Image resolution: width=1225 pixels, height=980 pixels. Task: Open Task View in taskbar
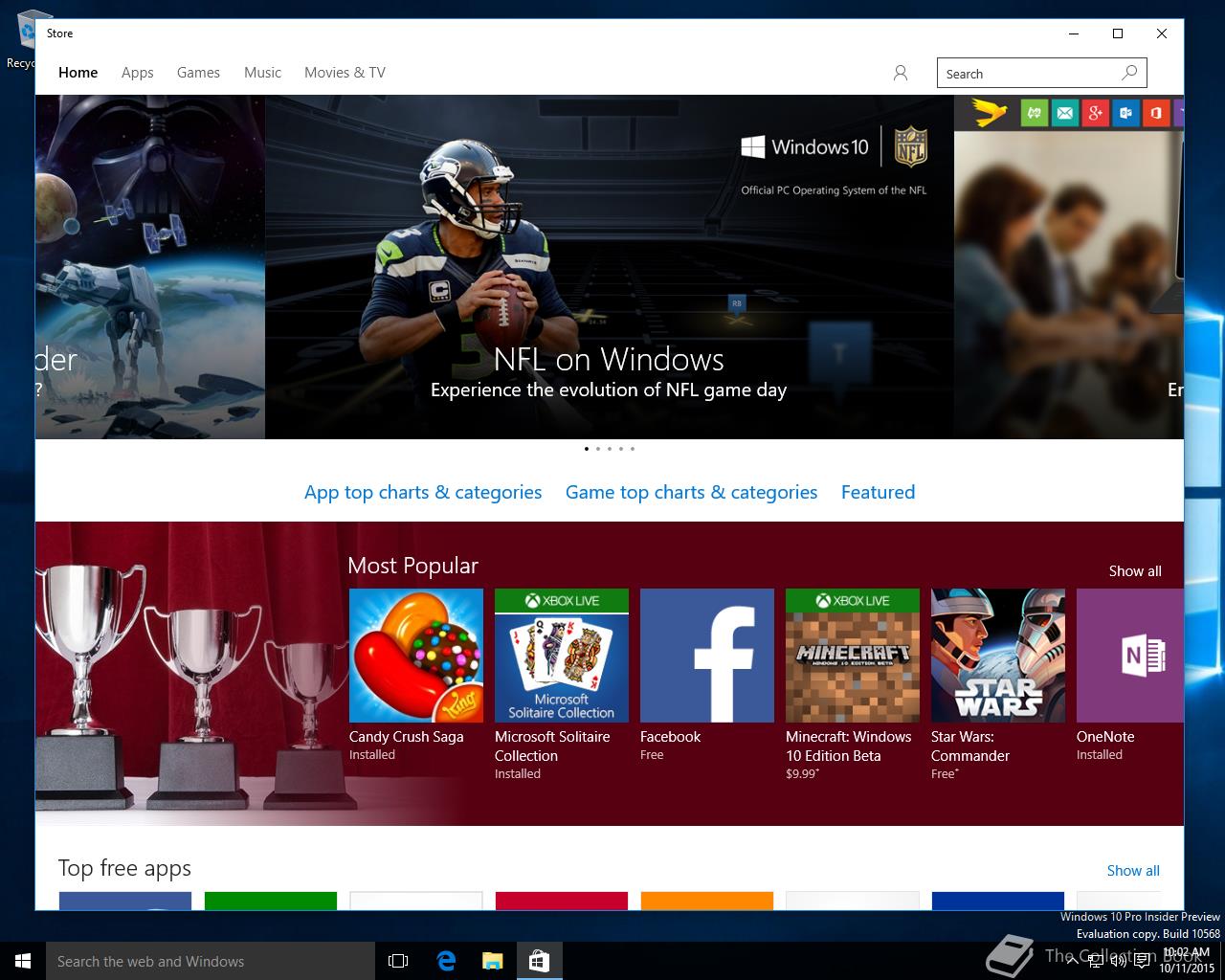coord(398,961)
